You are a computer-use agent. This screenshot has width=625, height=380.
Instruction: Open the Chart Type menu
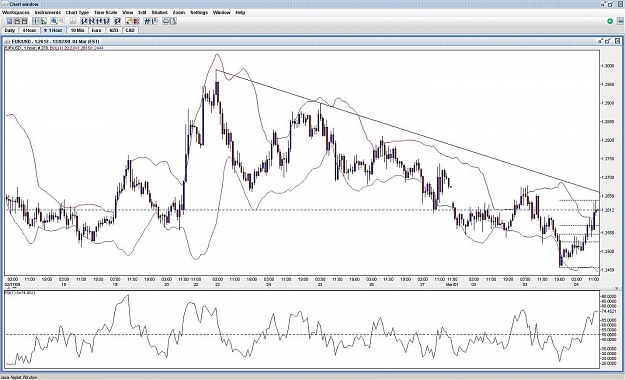coord(77,12)
